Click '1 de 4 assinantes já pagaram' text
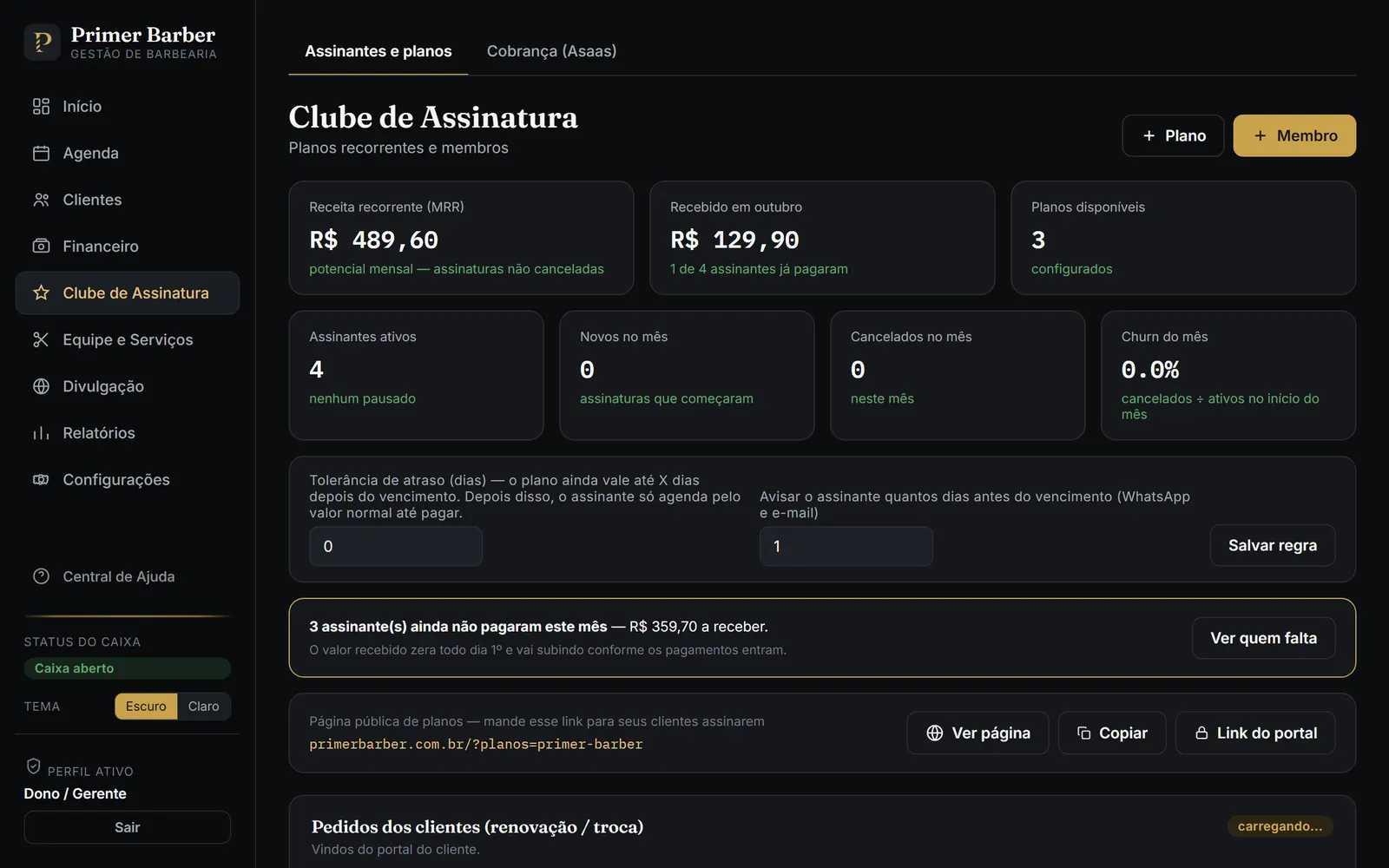 [759, 269]
